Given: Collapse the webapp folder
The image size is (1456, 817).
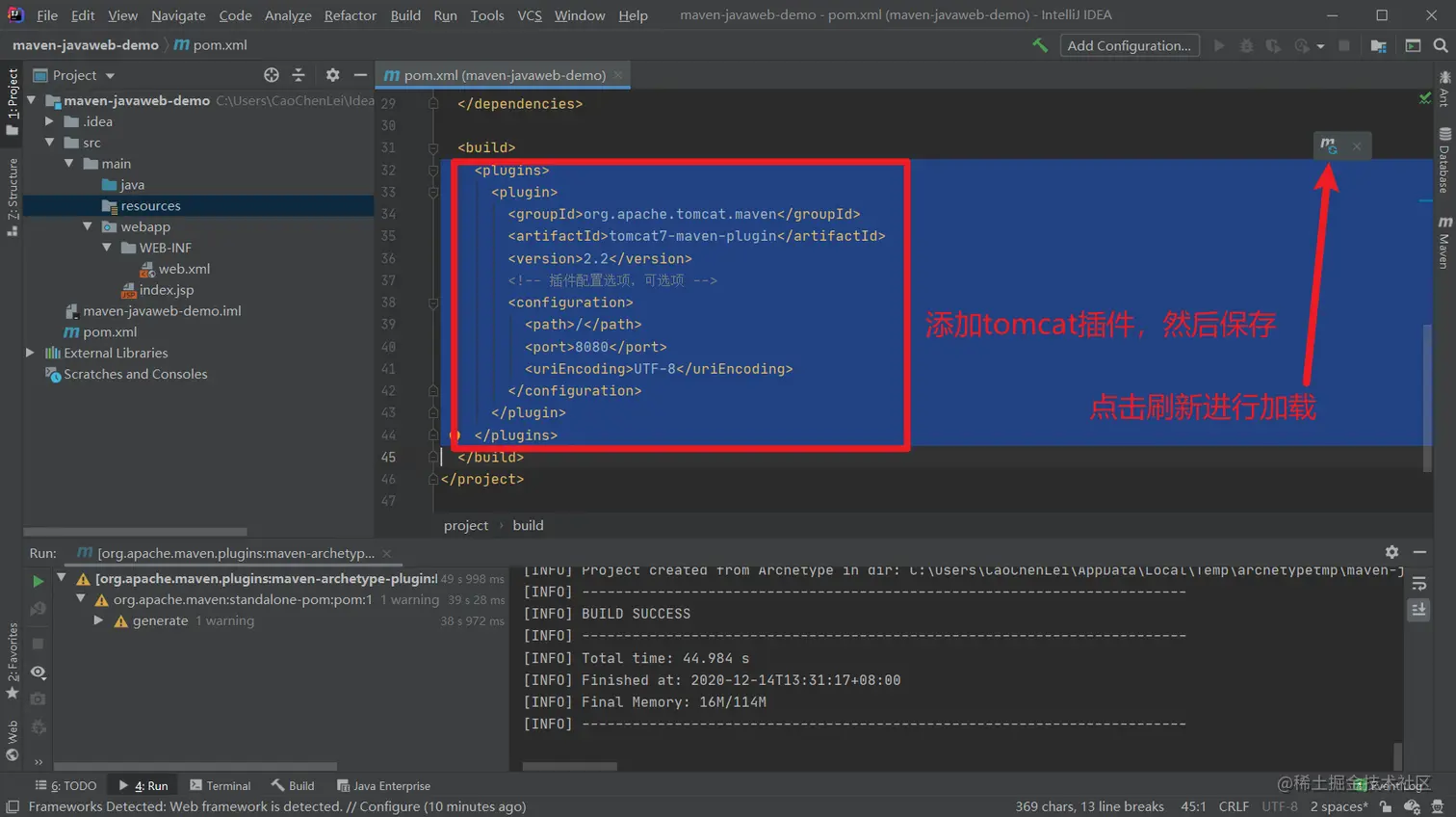Looking at the screenshot, I should 88,226.
